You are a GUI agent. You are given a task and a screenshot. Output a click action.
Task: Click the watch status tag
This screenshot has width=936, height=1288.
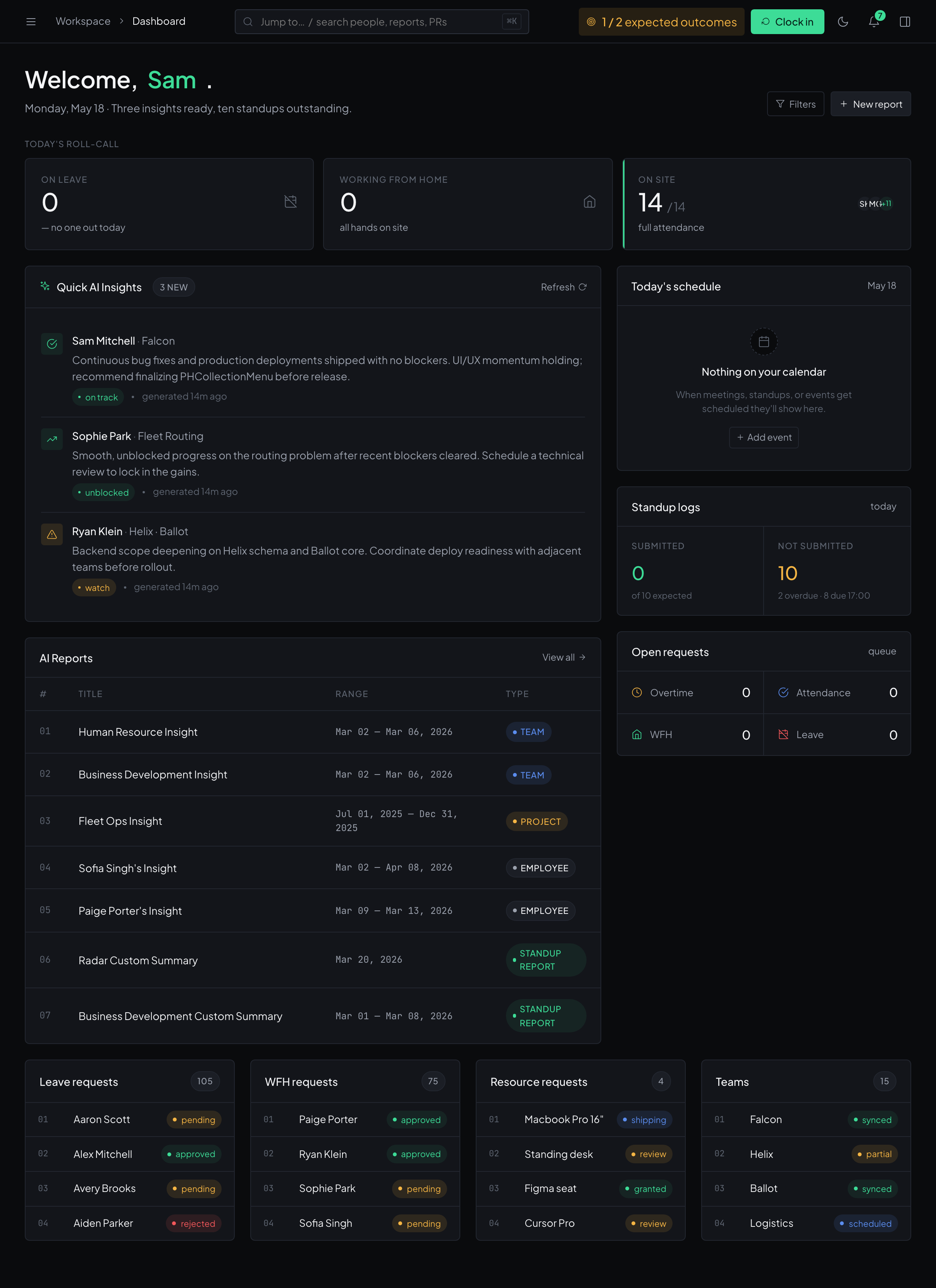pos(94,588)
